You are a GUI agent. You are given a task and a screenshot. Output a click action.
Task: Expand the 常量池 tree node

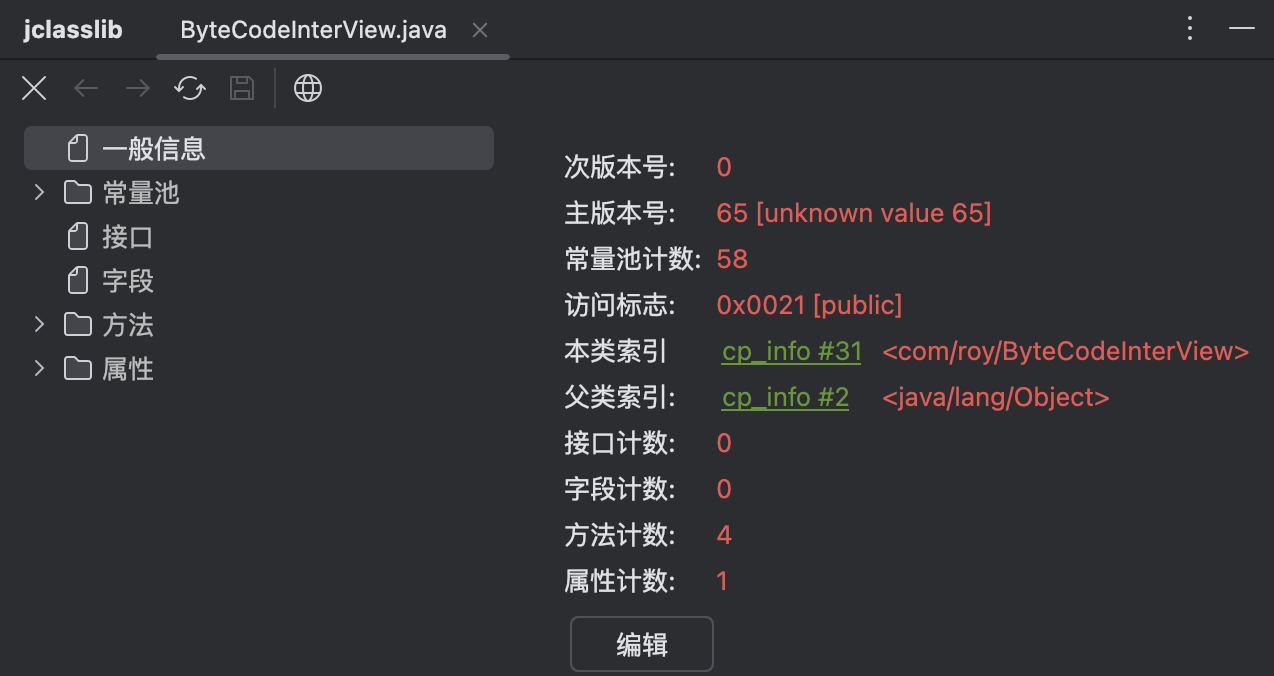[x=40, y=192]
